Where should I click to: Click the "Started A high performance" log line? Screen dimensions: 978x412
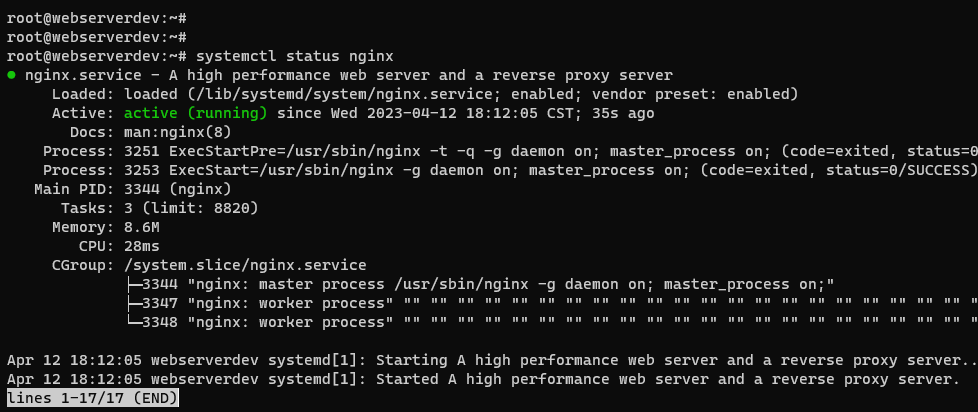[480, 379]
